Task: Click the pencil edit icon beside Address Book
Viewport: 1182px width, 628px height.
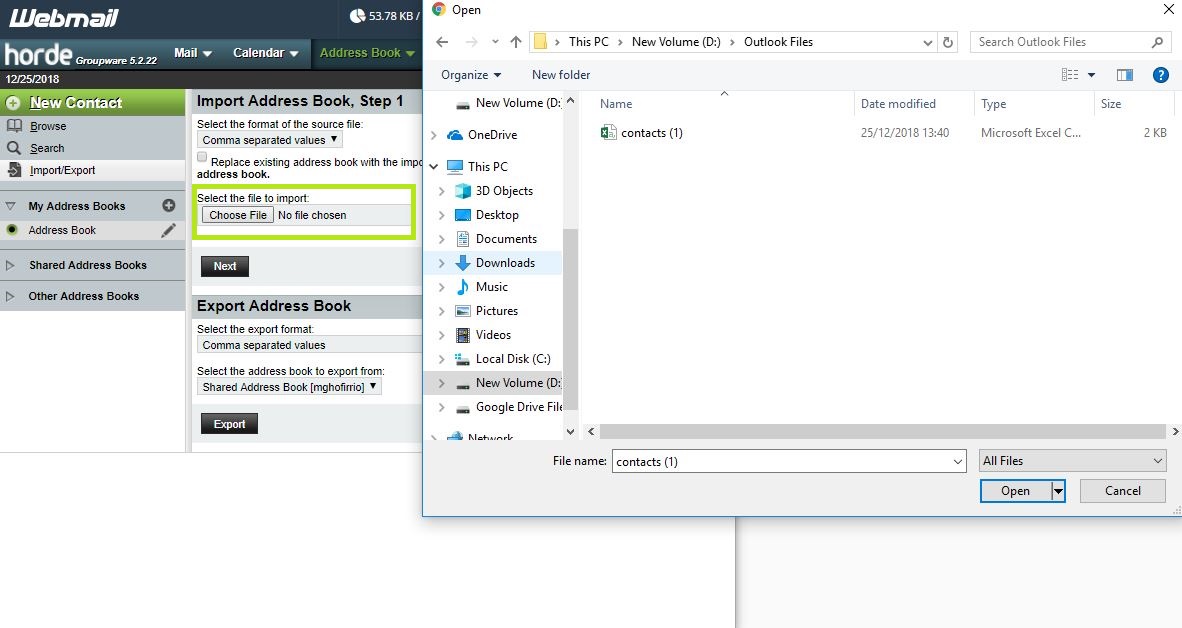Action: pos(169,230)
